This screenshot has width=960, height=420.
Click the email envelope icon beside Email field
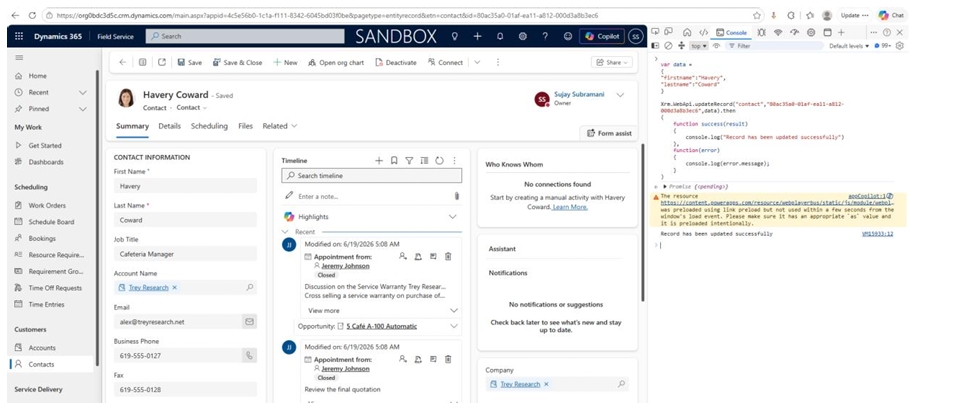pyautogui.click(x=249, y=321)
